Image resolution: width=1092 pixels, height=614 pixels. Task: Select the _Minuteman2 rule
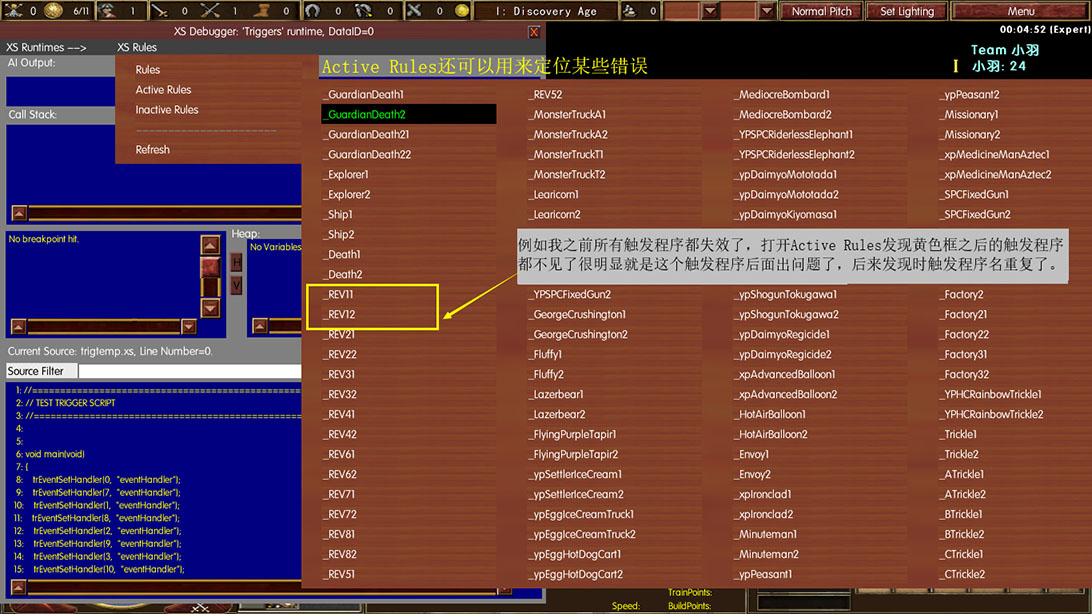point(767,555)
